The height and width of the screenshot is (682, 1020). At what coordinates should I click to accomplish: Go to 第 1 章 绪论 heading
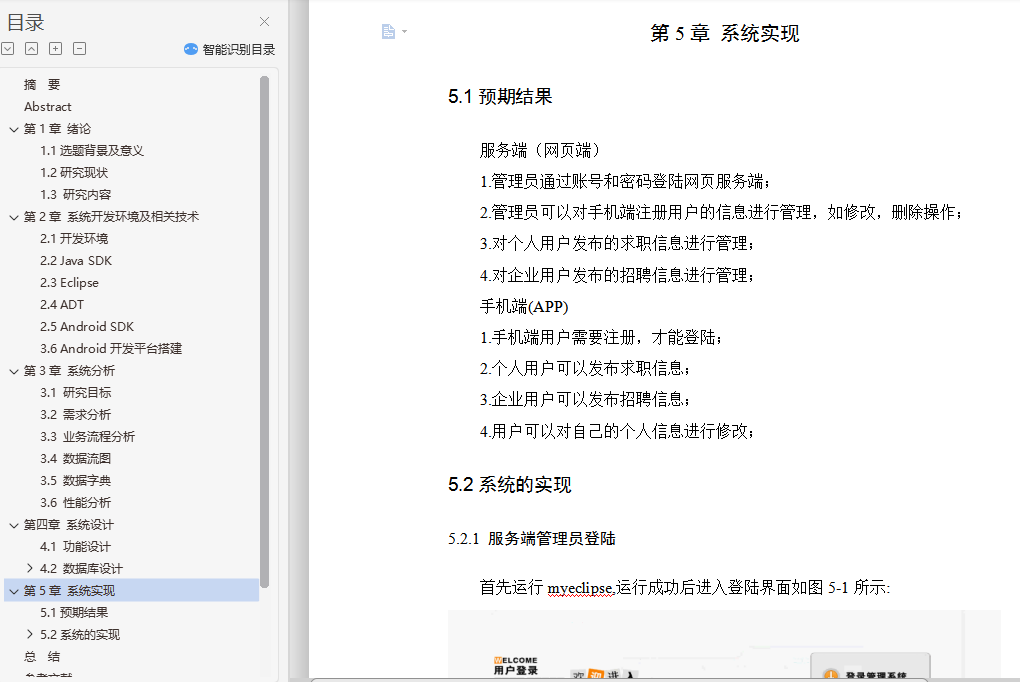point(57,129)
